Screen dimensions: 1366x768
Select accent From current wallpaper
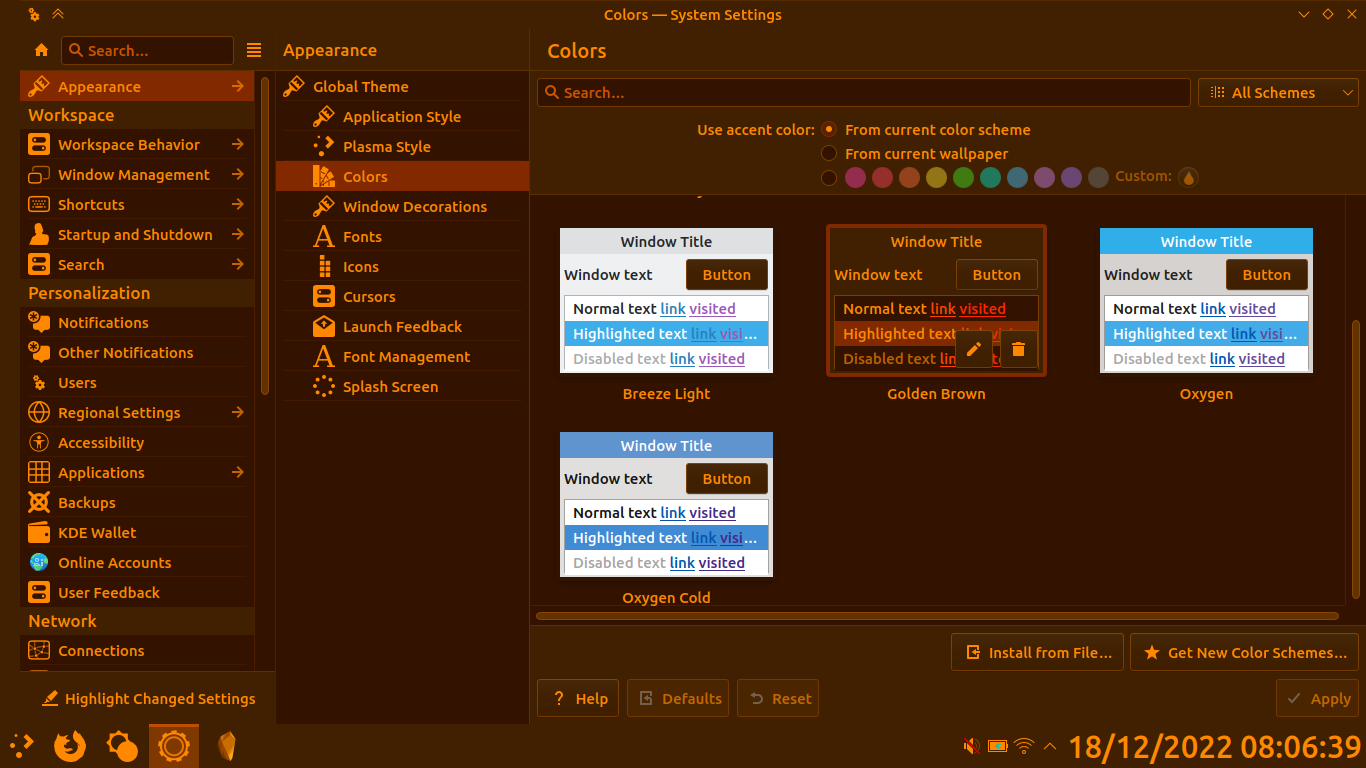pos(829,154)
